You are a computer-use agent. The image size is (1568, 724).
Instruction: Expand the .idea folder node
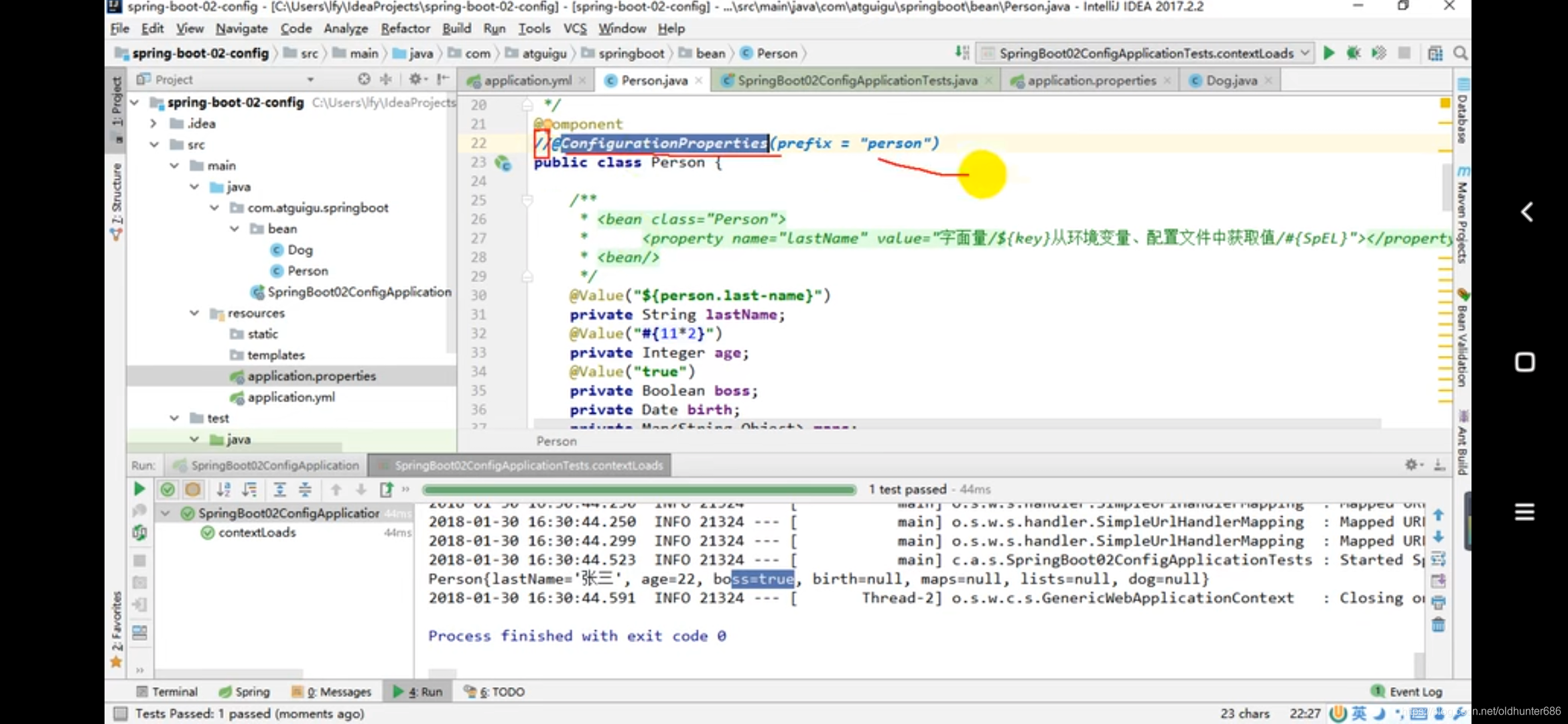(153, 123)
